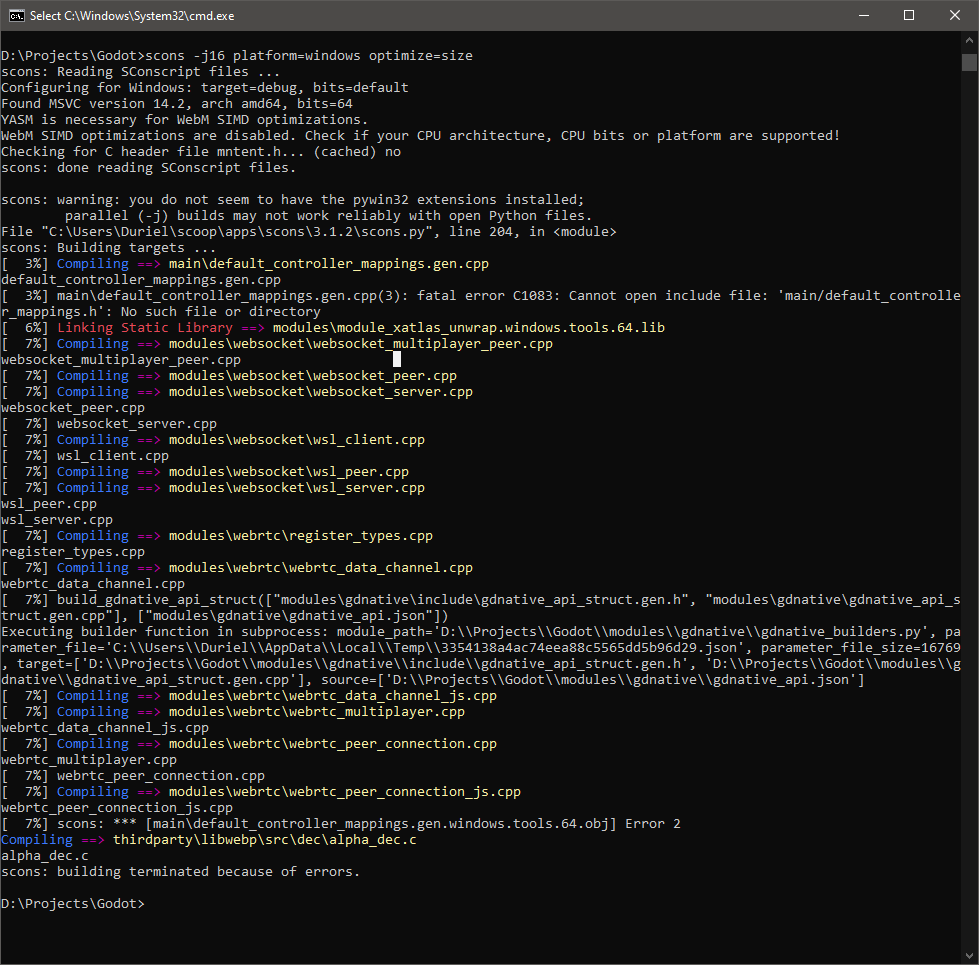Select the pywin32 warning message
This screenshot has height=965, width=979.
(x=300, y=199)
